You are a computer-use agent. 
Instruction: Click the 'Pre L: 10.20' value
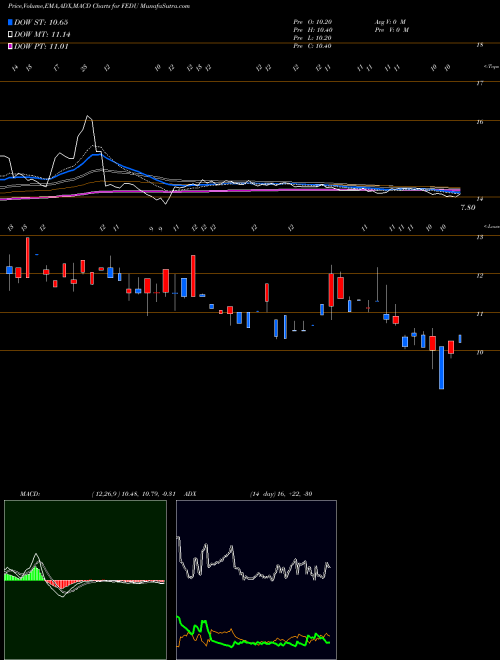[x=312, y=38]
